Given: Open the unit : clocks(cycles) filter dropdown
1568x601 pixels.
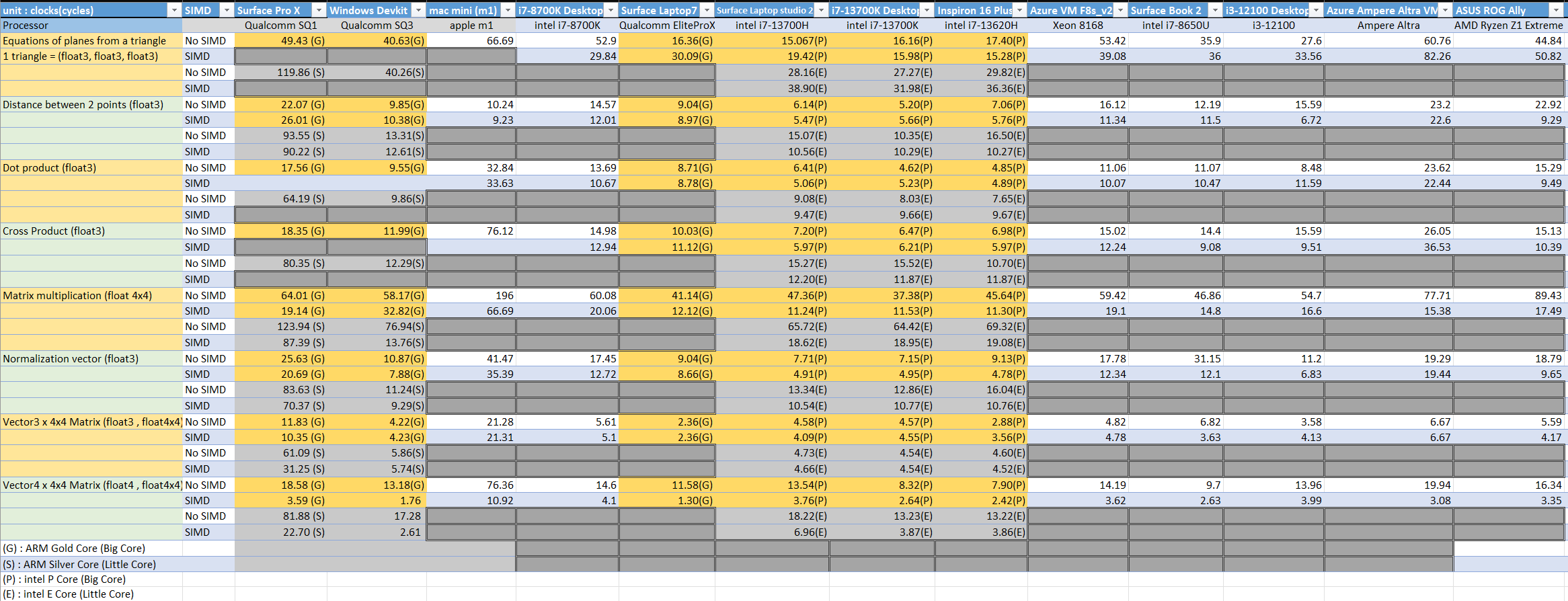Looking at the screenshot, I should tap(174, 10).
